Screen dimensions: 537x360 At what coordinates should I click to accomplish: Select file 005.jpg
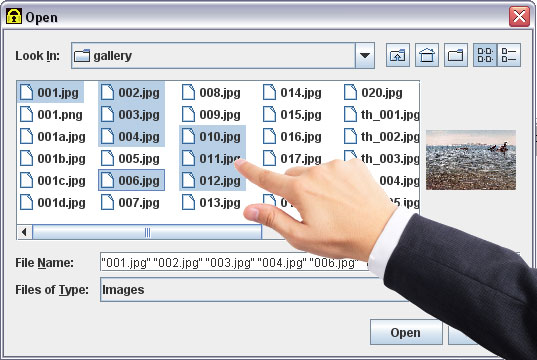pos(131,159)
